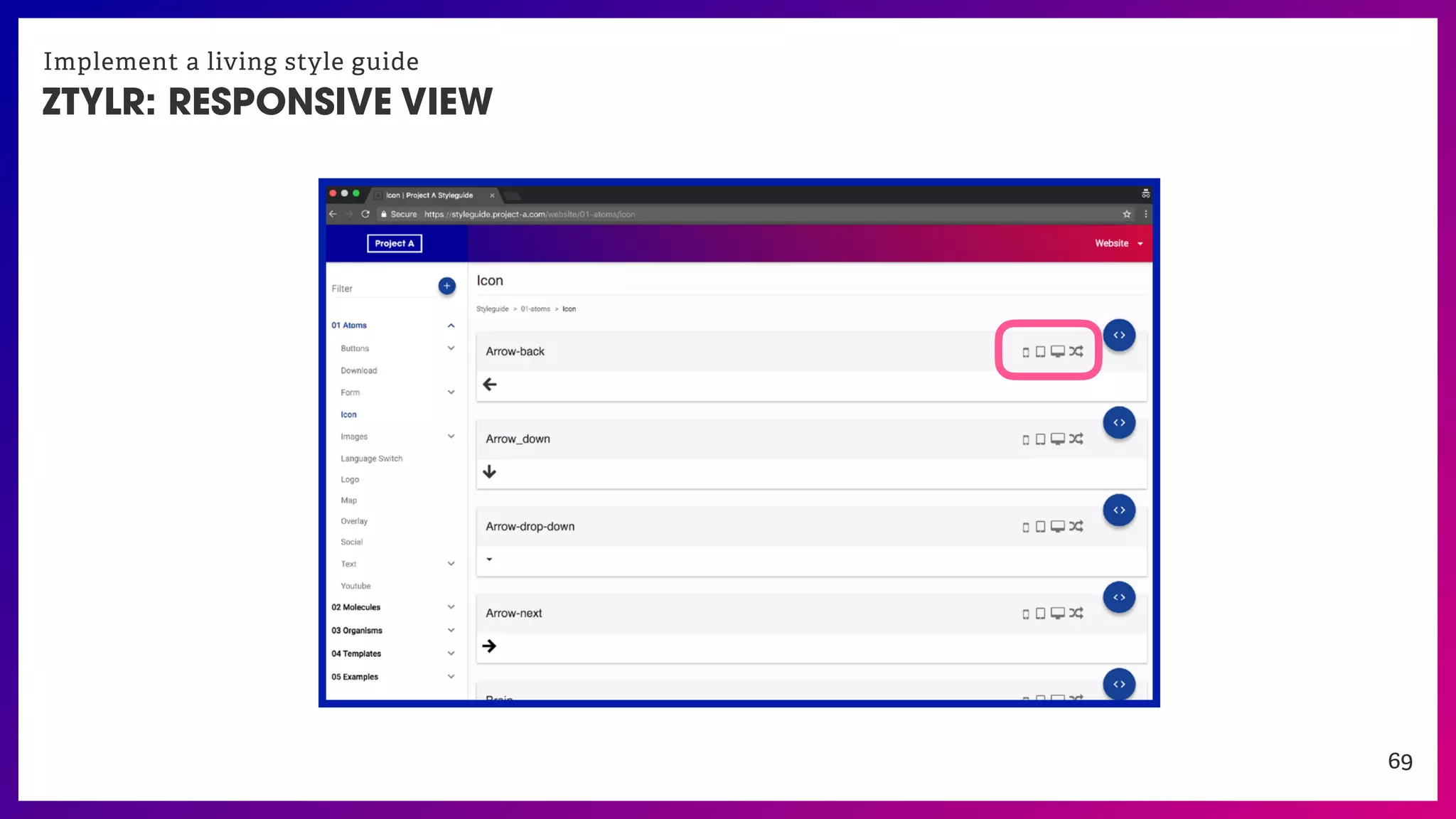Switch Arrow-next to tablet view
This screenshot has height=819, width=1456.
pyautogui.click(x=1040, y=613)
